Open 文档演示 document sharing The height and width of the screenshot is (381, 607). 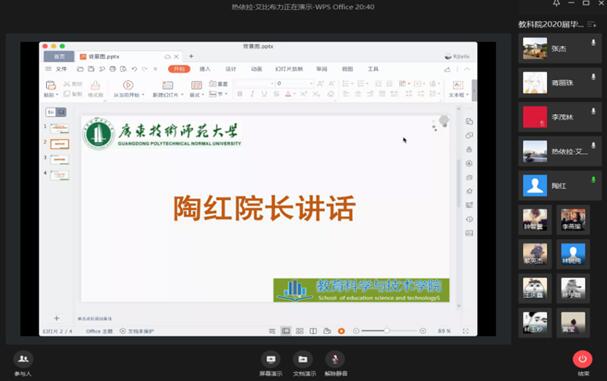[303, 359]
